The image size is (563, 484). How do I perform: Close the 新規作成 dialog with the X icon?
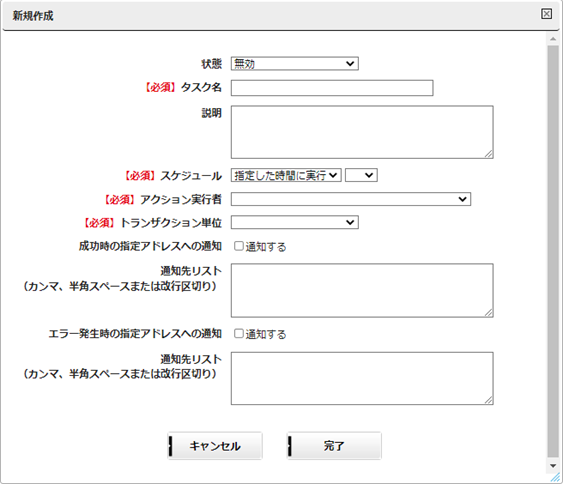[546, 14]
